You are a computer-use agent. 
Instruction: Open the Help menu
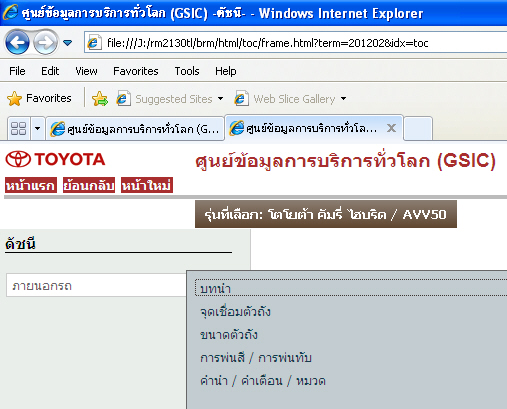pos(226,71)
